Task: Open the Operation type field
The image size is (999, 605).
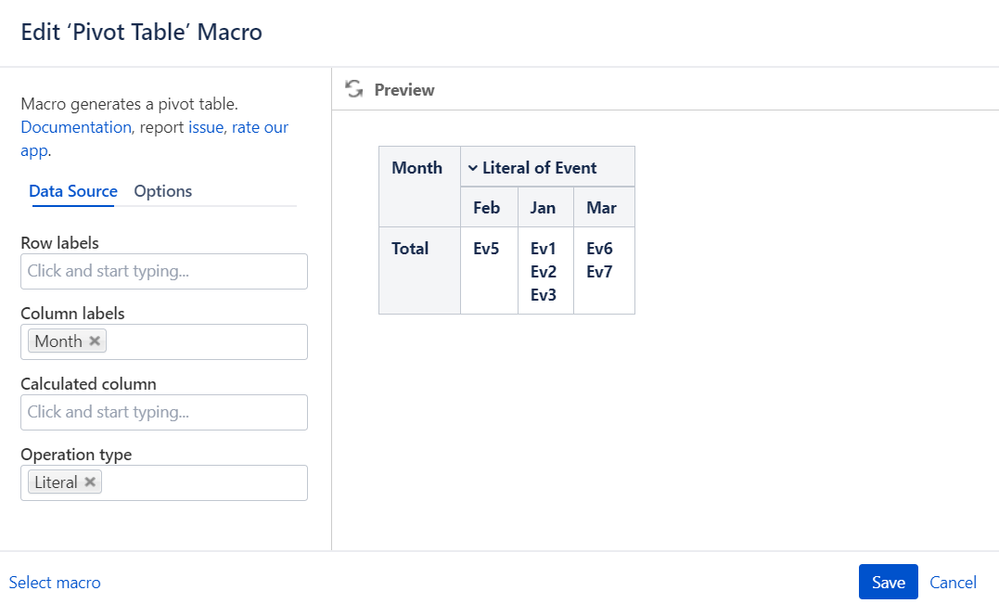Action: click(x=204, y=483)
